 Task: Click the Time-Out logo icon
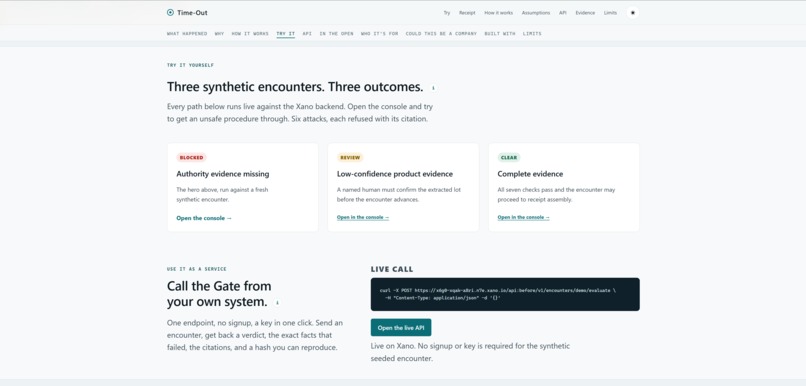point(170,13)
